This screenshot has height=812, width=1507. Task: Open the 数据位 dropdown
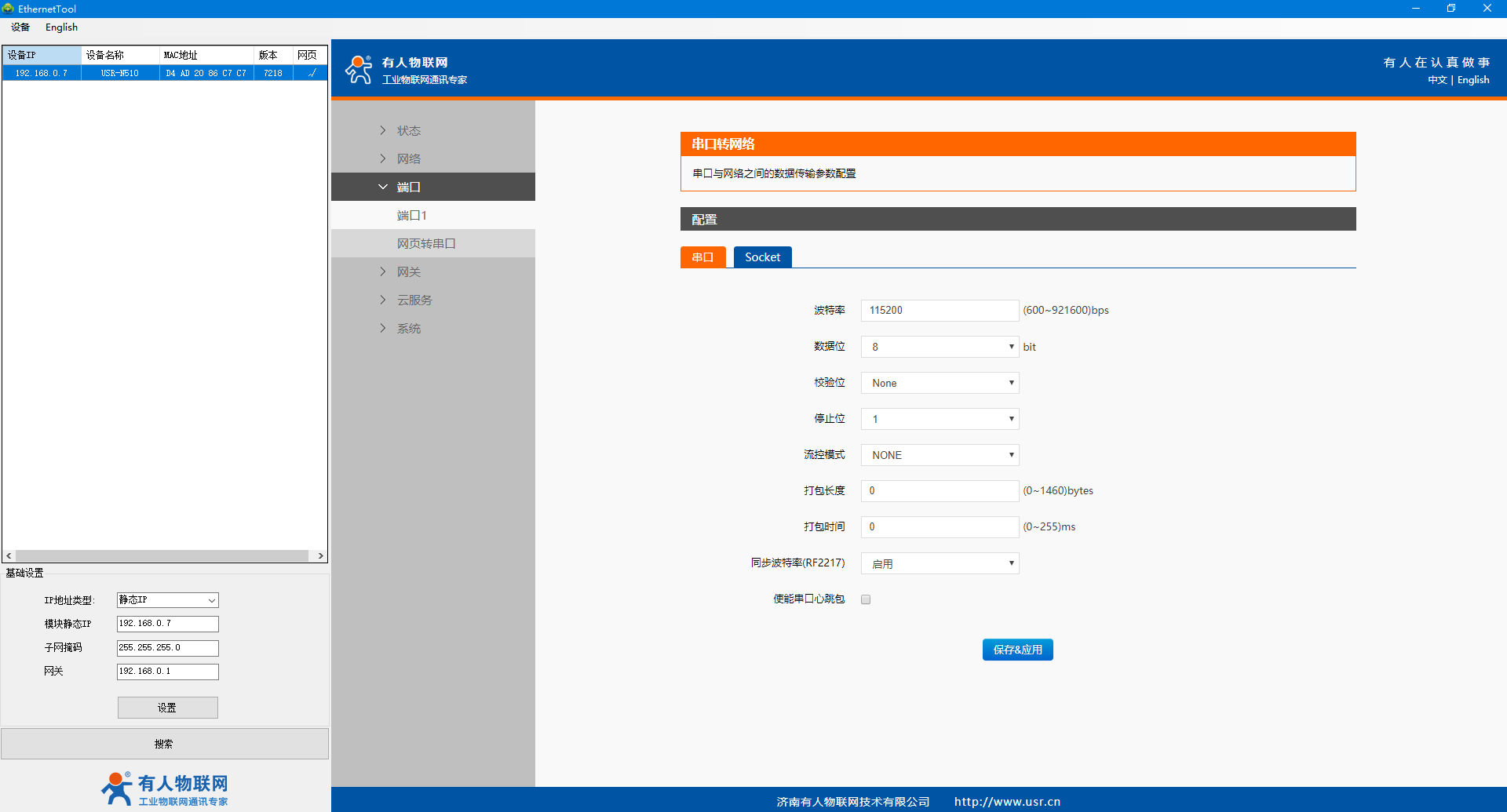940,347
